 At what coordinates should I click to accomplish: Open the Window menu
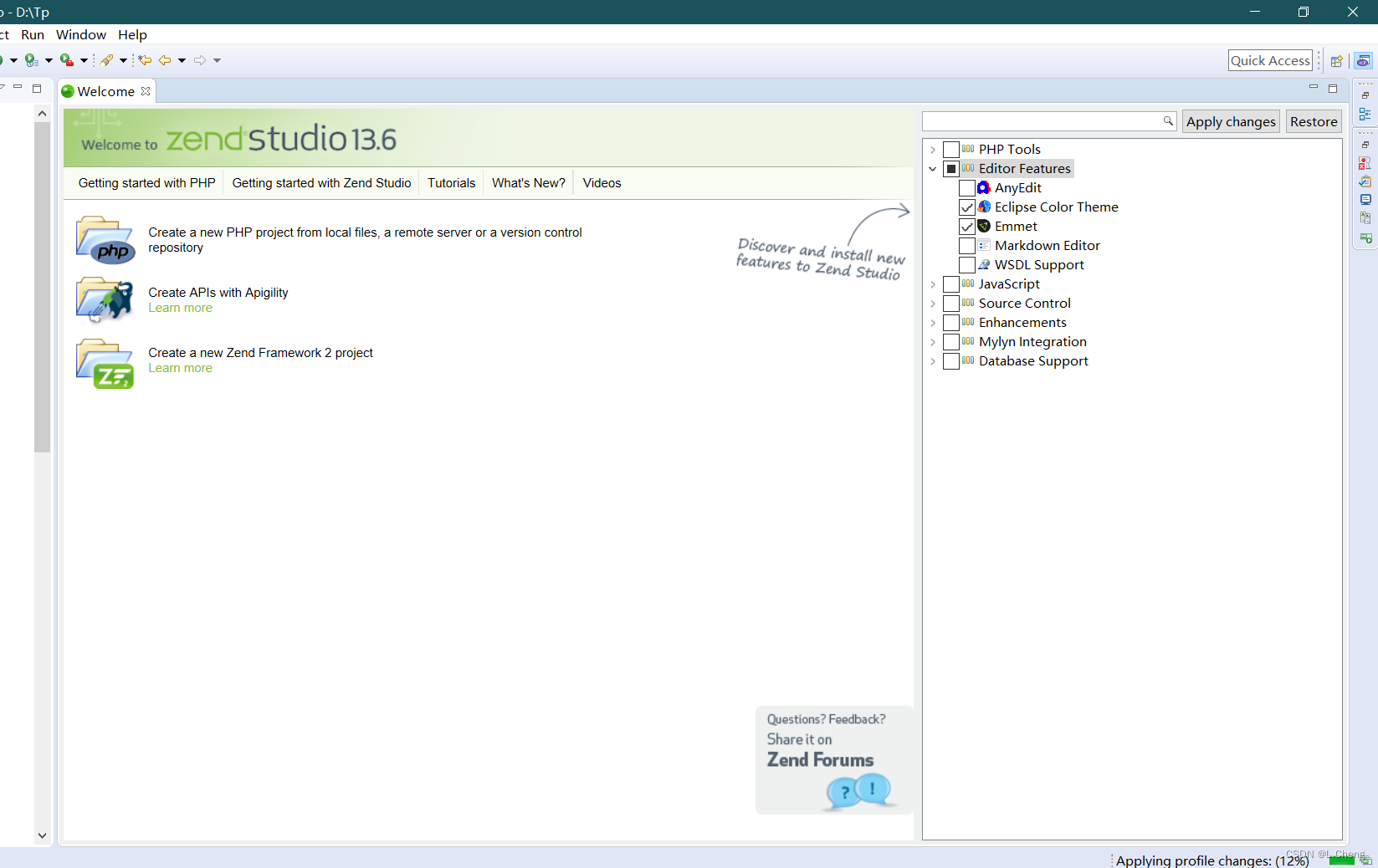pyautogui.click(x=81, y=35)
